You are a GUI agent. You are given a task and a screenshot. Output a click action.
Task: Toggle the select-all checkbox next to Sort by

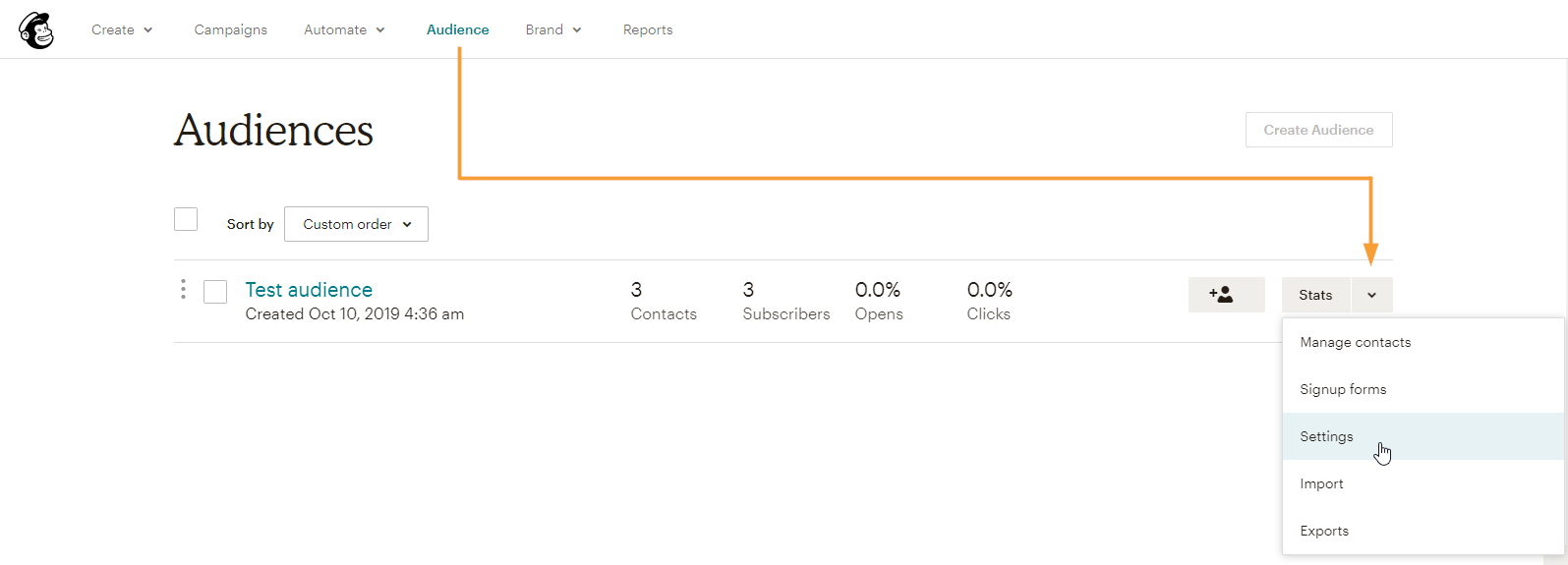pos(186,219)
